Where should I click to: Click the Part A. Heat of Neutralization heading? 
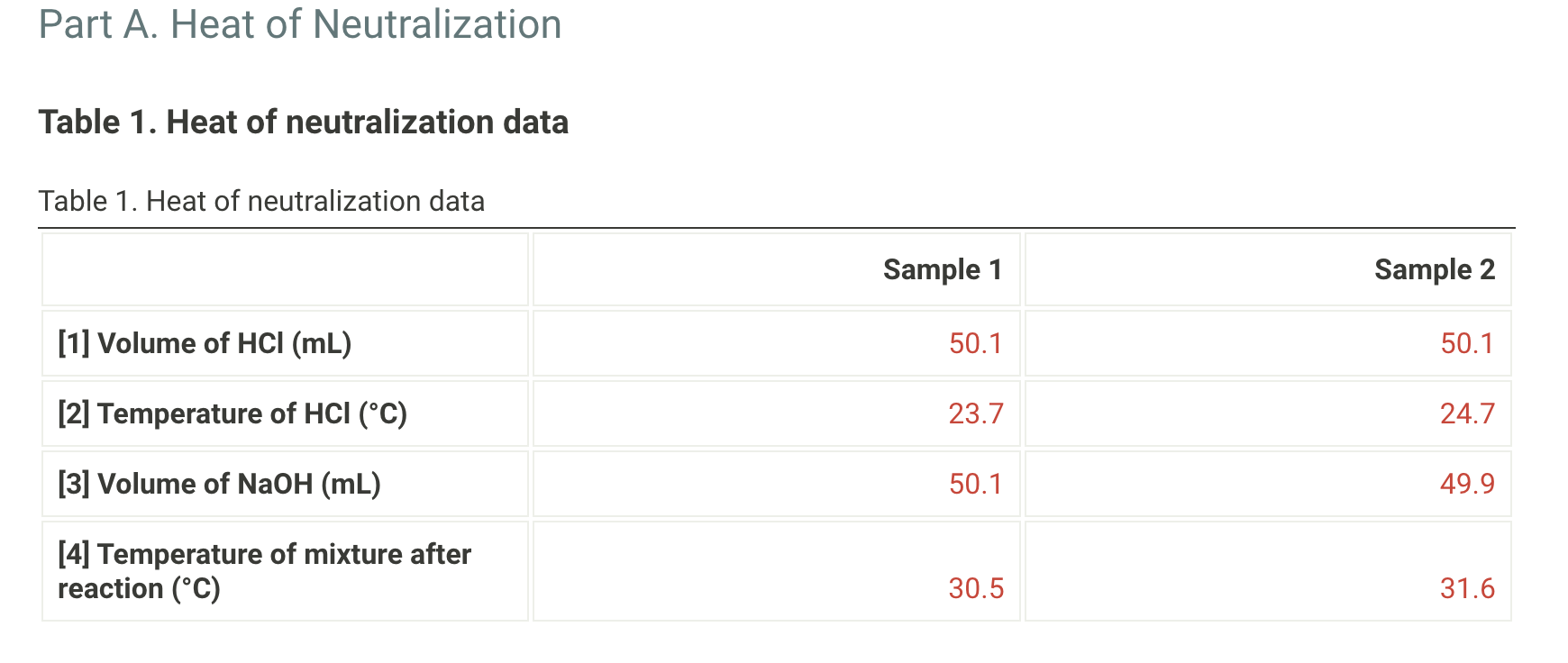(300, 24)
